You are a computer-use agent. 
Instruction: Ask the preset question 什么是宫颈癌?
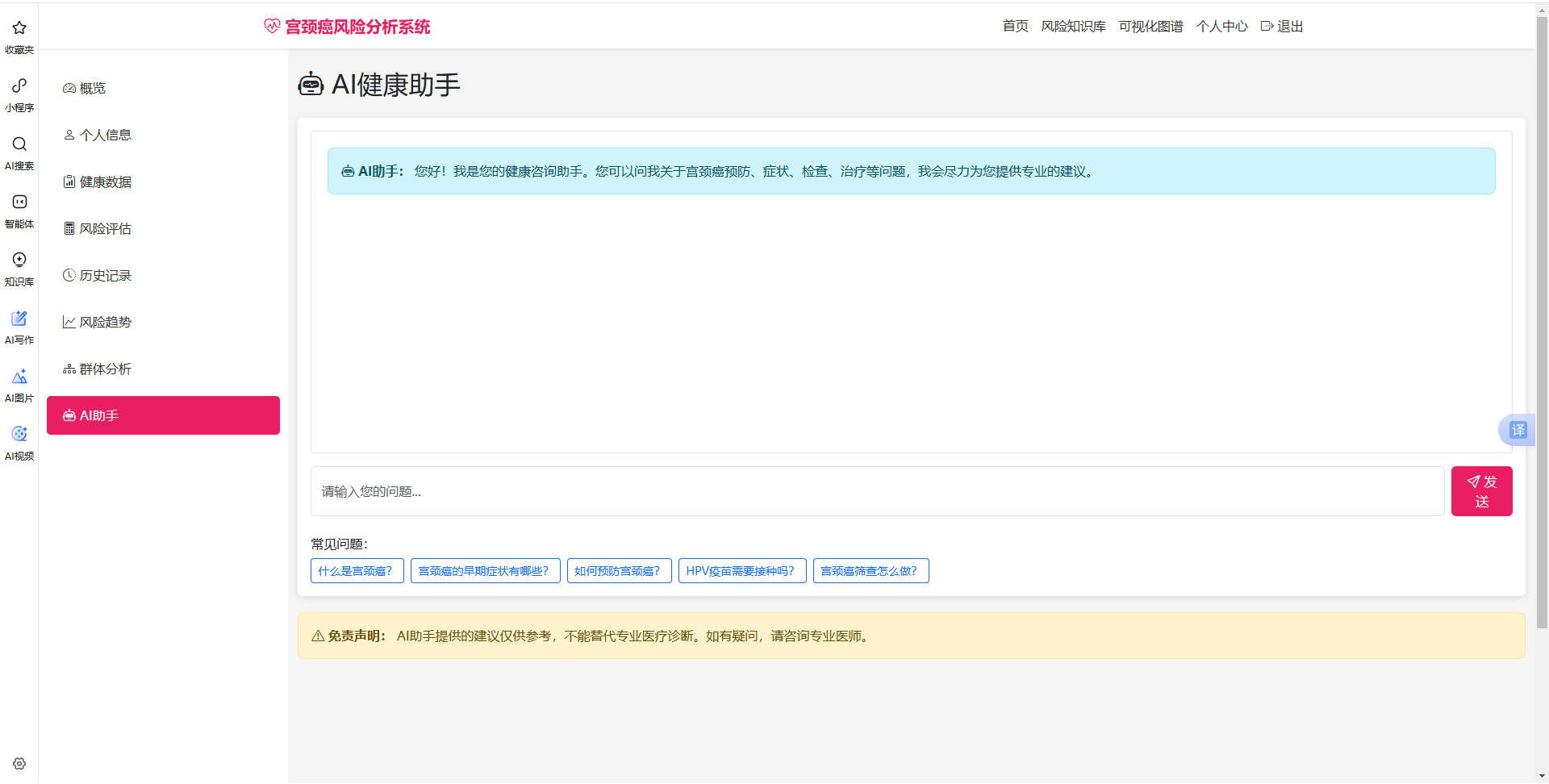357,570
